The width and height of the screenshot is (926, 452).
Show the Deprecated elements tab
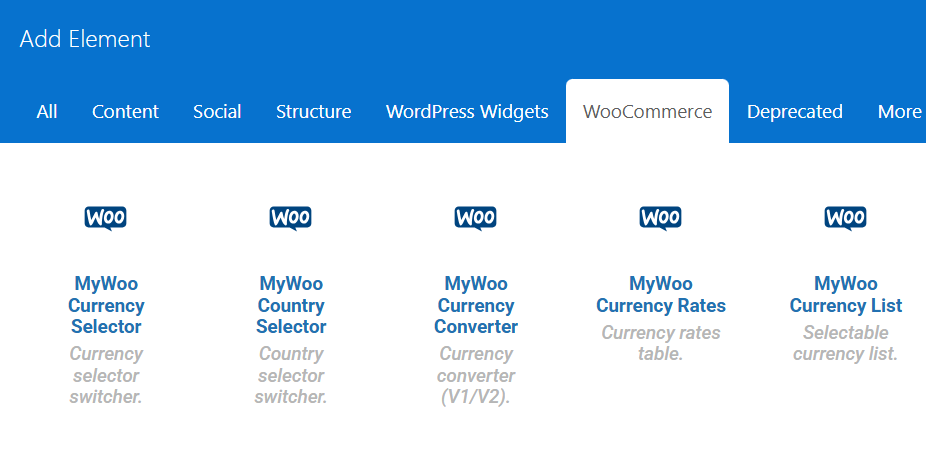[794, 112]
